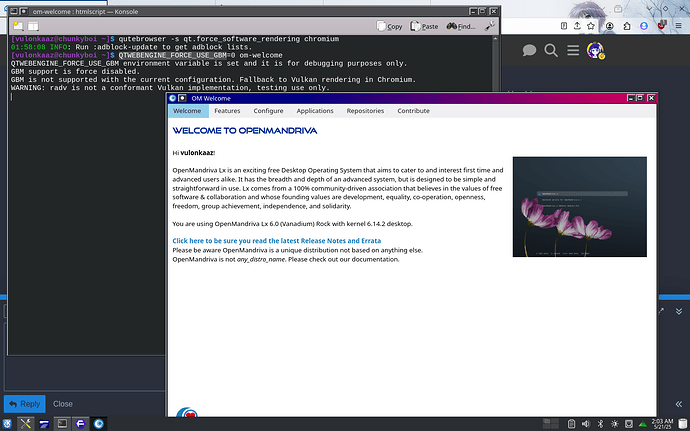Open the Applications tab
Image resolution: width=690 pixels, height=431 pixels.
(x=315, y=111)
